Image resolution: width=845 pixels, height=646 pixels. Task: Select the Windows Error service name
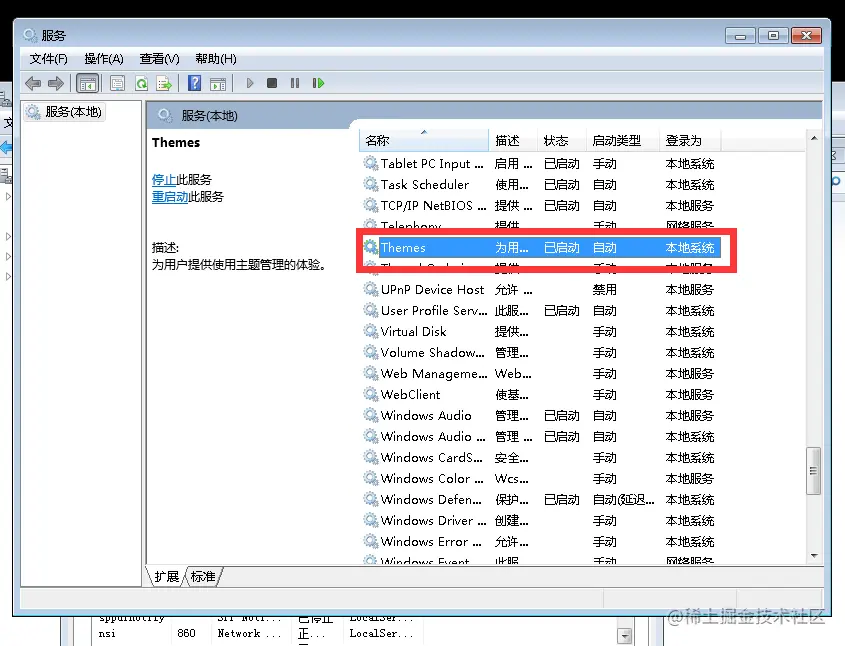coord(431,541)
